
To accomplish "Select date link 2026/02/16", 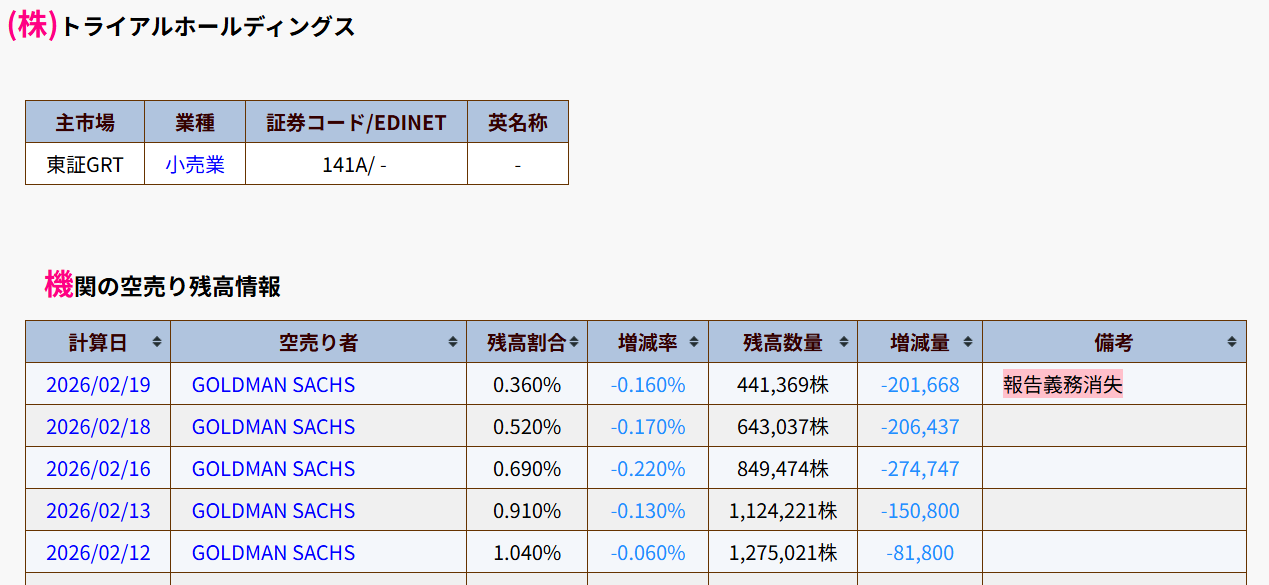I will point(98,469).
